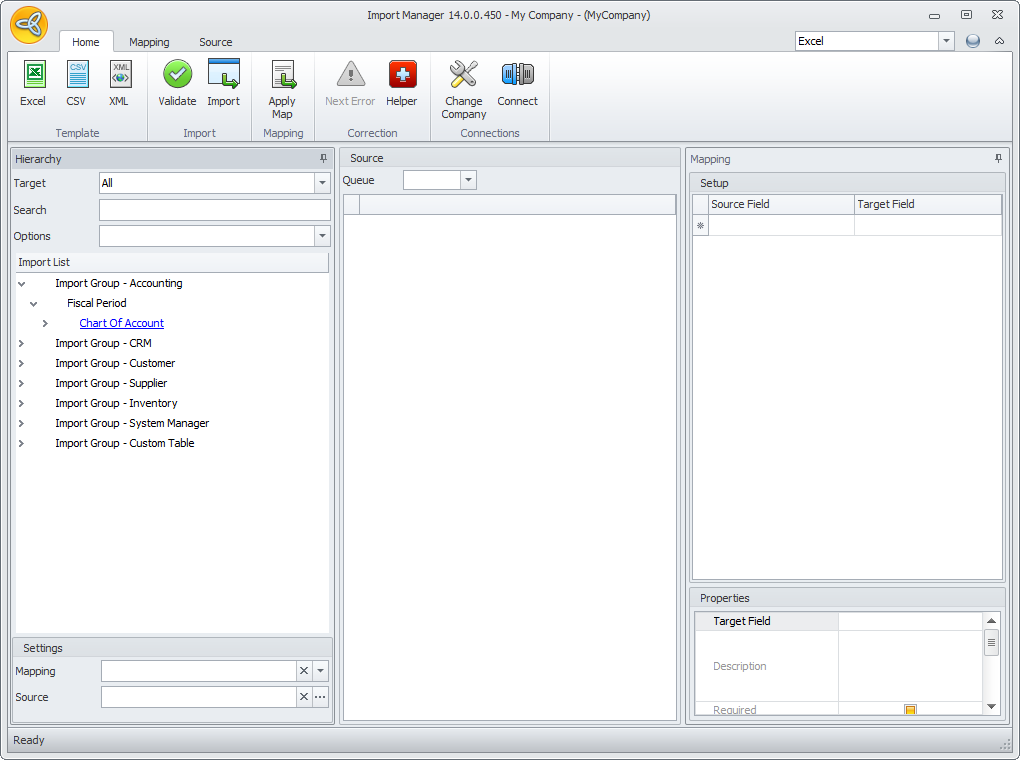The image size is (1020, 760).
Task: Run Validate from the ribbon
Action: point(177,76)
